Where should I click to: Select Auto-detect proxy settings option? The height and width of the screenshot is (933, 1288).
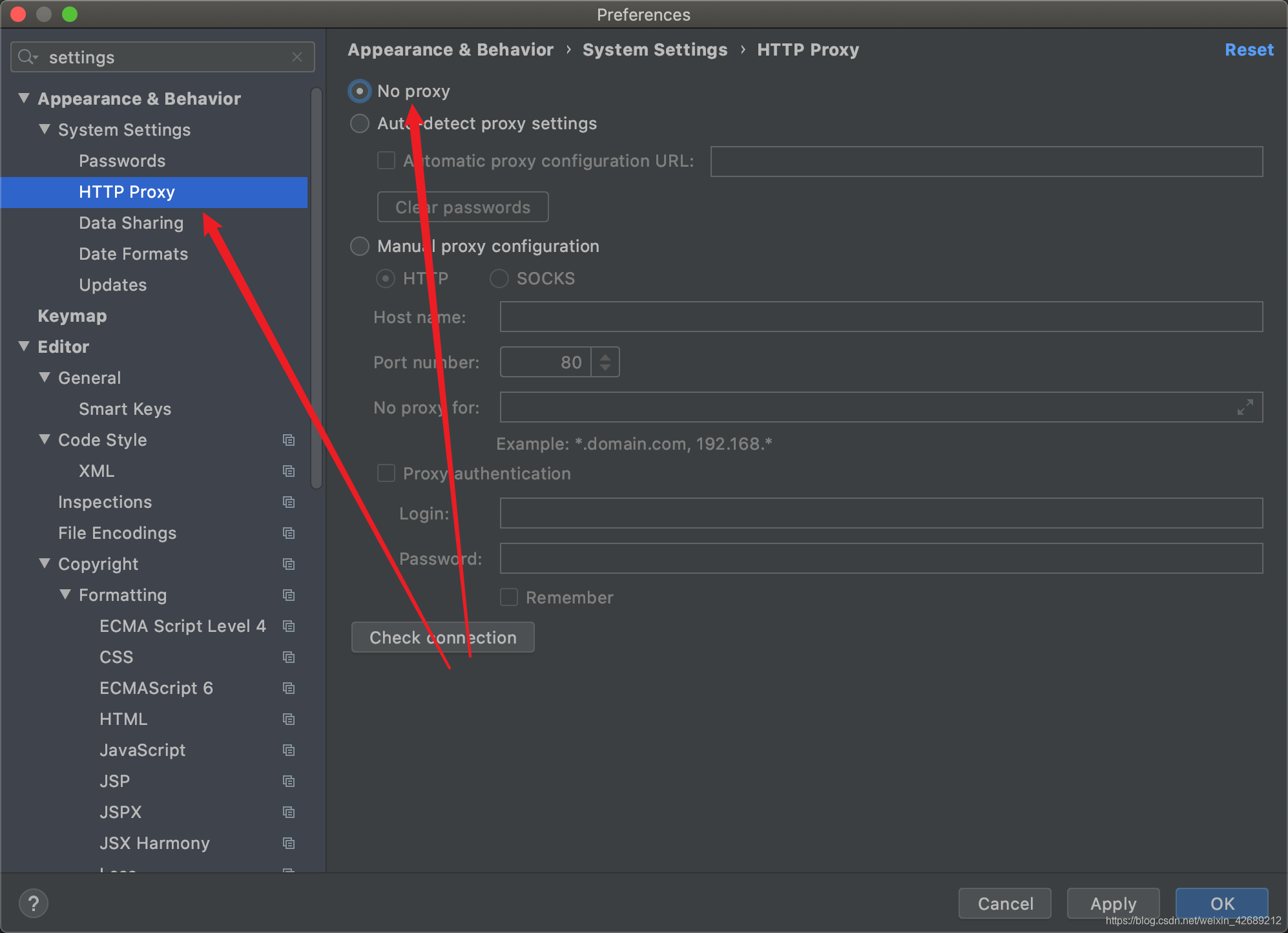(360, 123)
